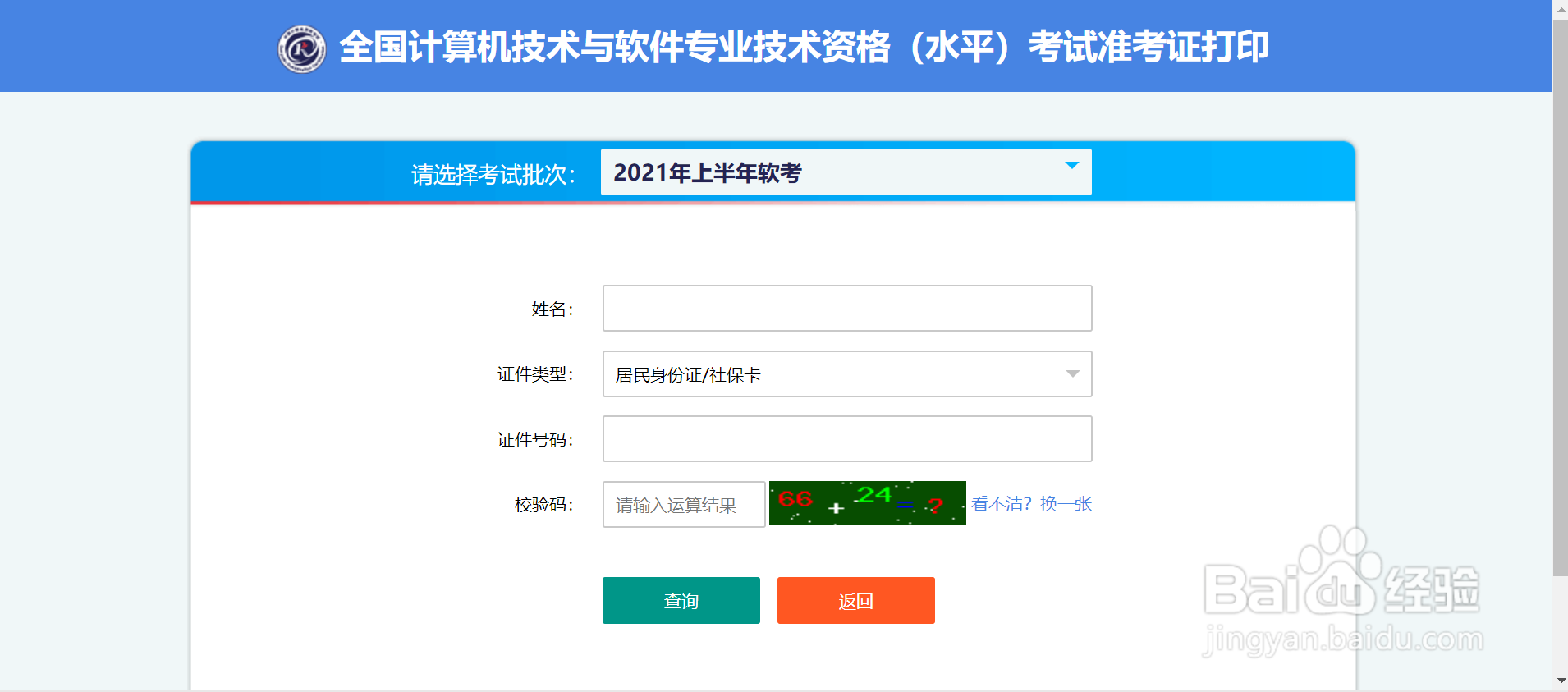Click the scrollbar up arrow

(x=1560, y=8)
